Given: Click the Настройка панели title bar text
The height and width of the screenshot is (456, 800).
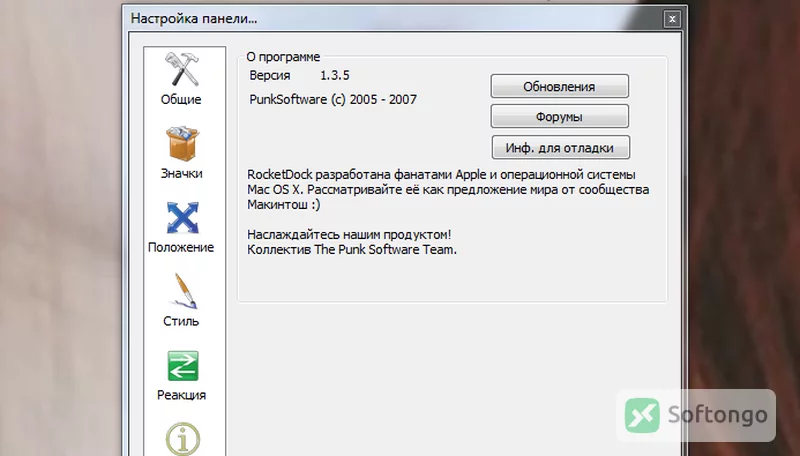Looking at the screenshot, I should pos(194,19).
